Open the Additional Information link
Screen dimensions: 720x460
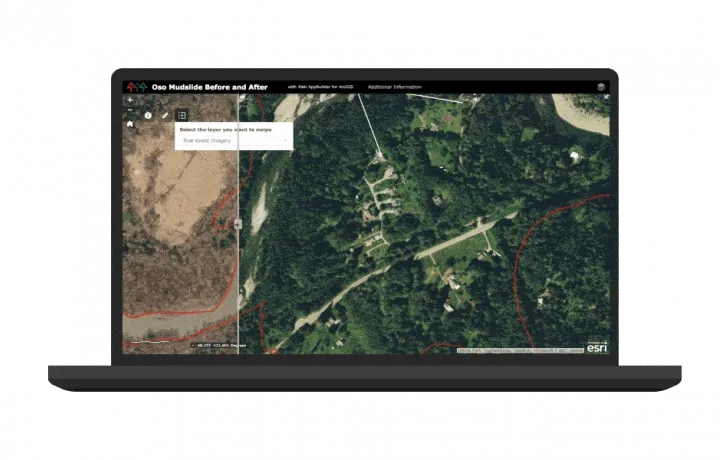[x=394, y=87]
